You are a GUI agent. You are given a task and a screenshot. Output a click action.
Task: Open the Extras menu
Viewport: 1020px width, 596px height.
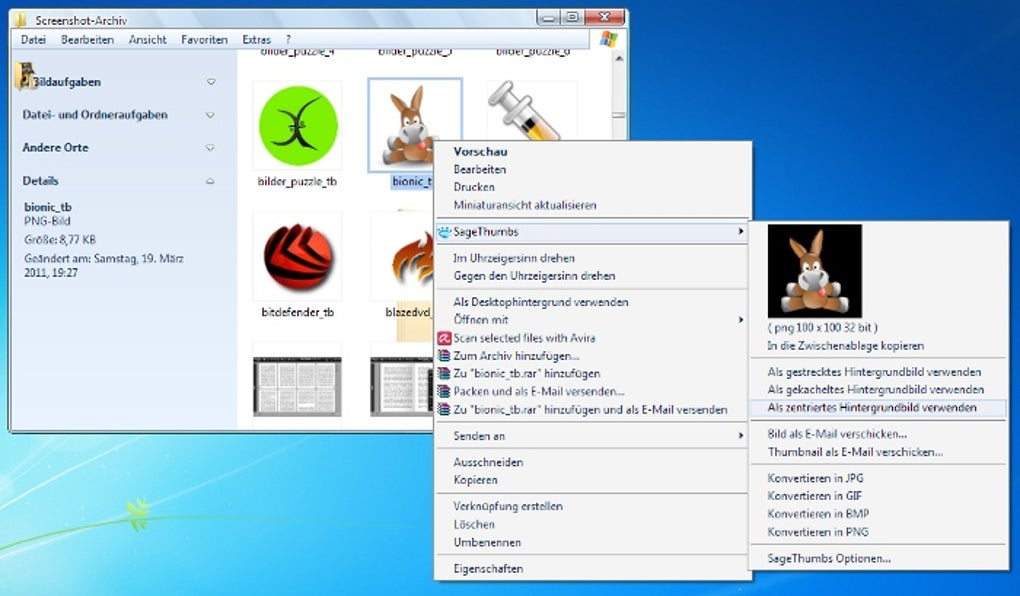pyautogui.click(x=256, y=40)
